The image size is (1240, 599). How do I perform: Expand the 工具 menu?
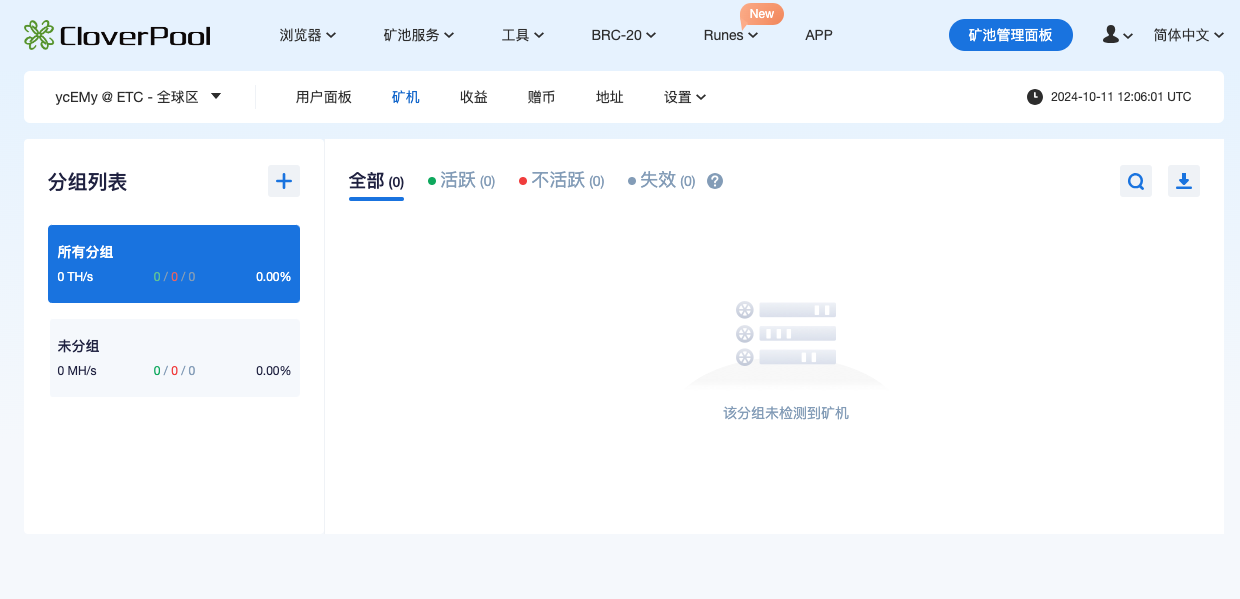pyautogui.click(x=523, y=35)
